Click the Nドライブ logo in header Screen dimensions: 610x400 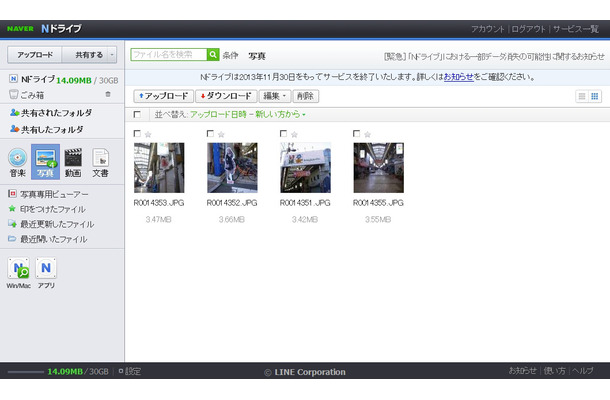point(61,29)
